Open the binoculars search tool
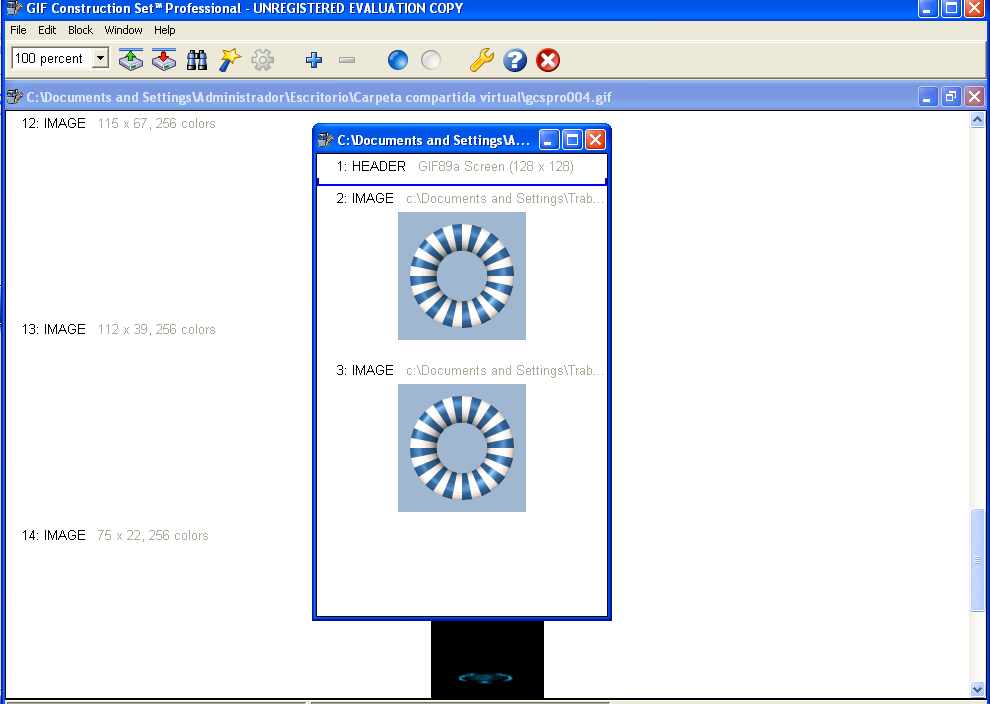 [197, 60]
